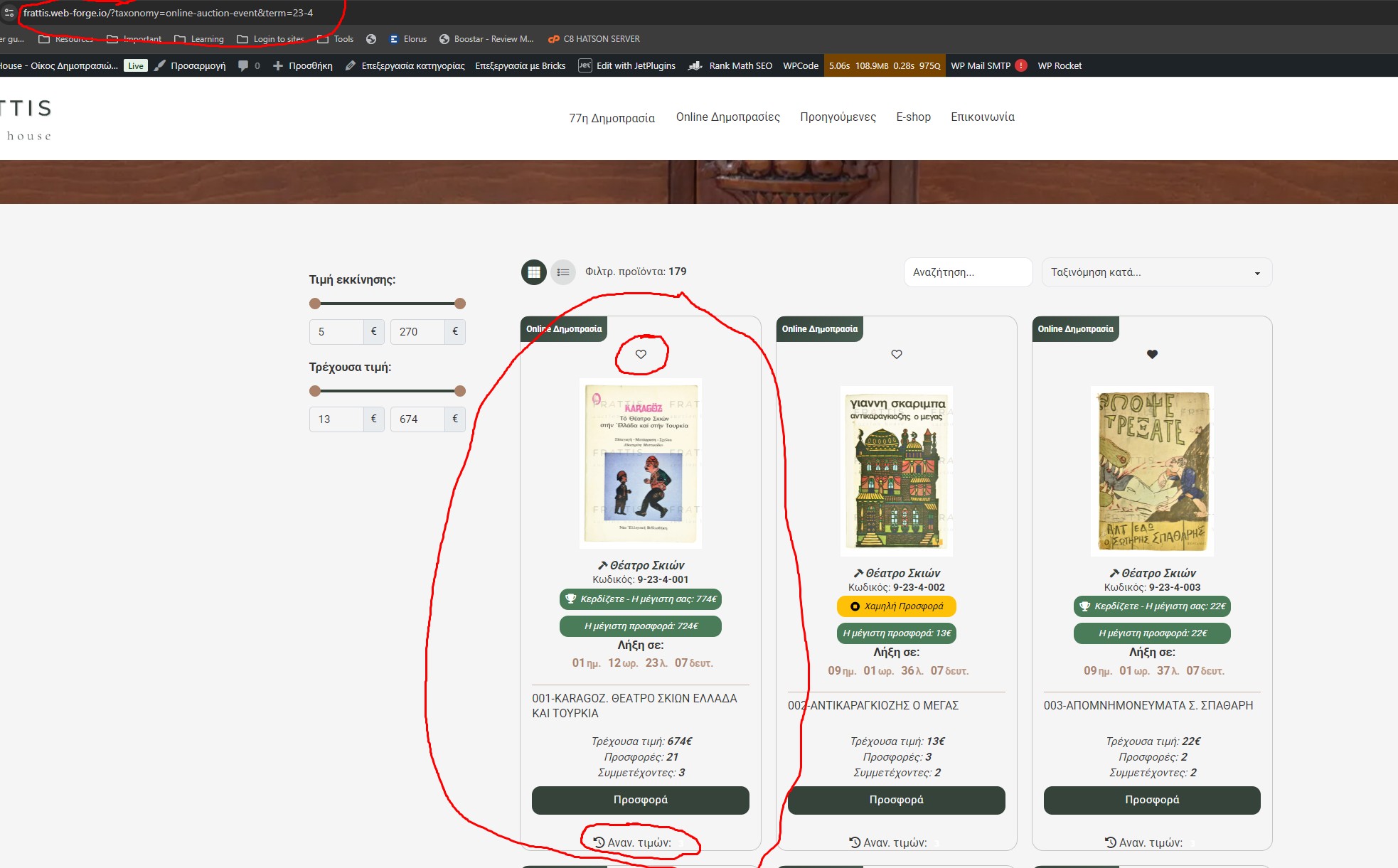
Task: Open the ΑΝΤΙΚΑΡΑΓΚΙΟΖΗΣ book cover thumbnail
Action: (896, 471)
